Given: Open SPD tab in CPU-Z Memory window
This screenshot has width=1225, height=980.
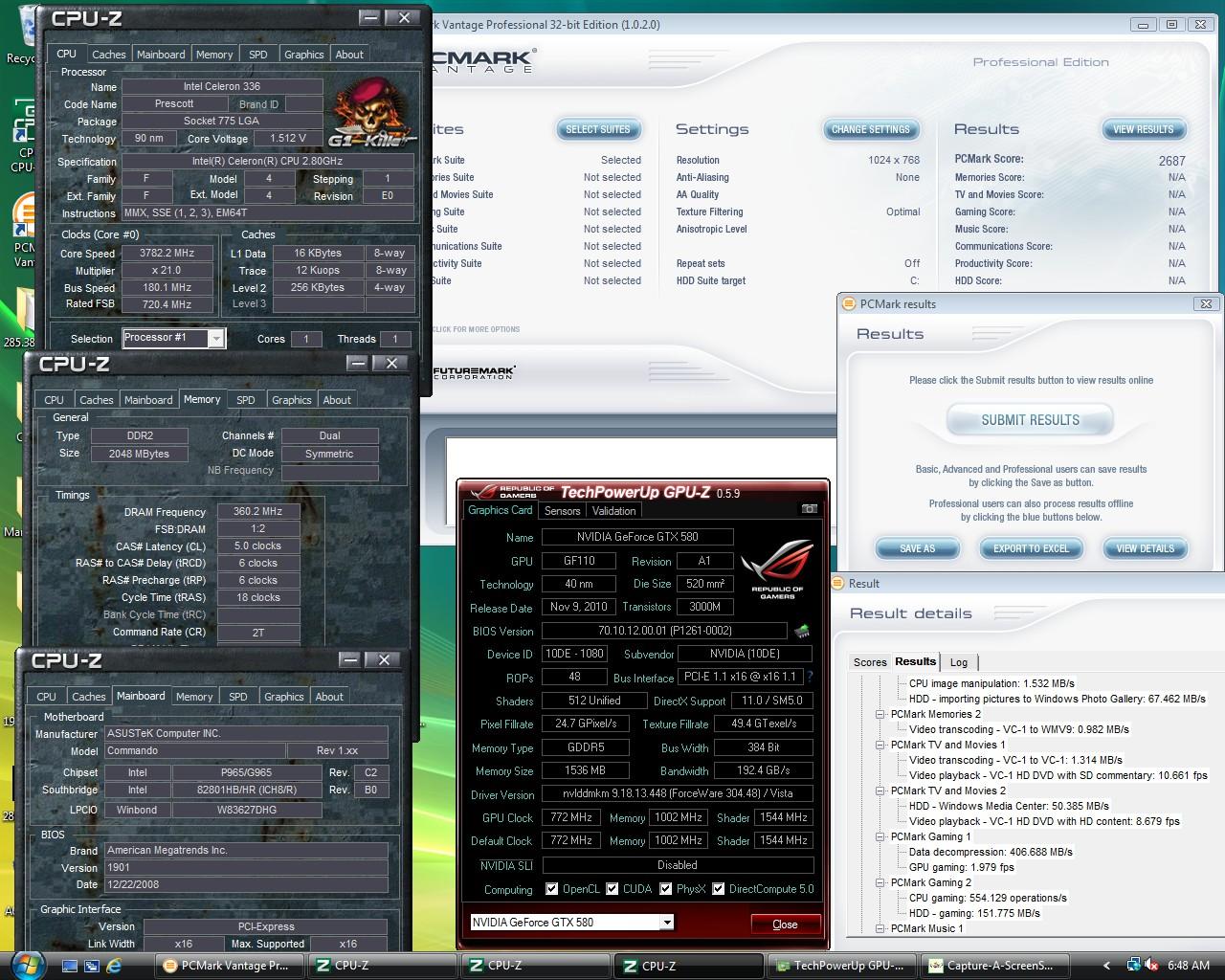Looking at the screenshot, I should (246, 400).
